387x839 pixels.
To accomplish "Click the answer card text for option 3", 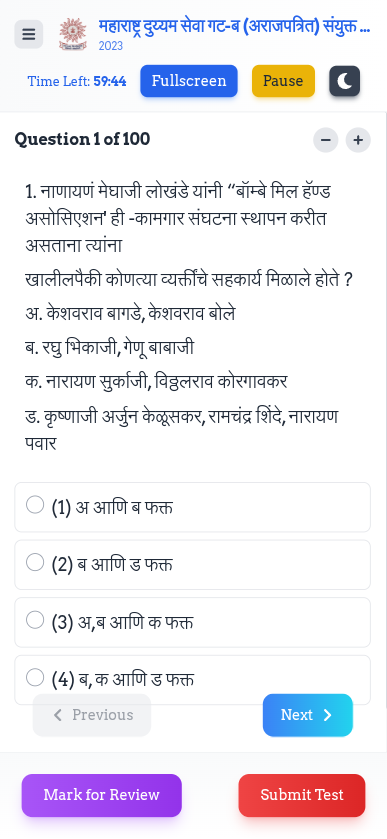I will [123, 623].
